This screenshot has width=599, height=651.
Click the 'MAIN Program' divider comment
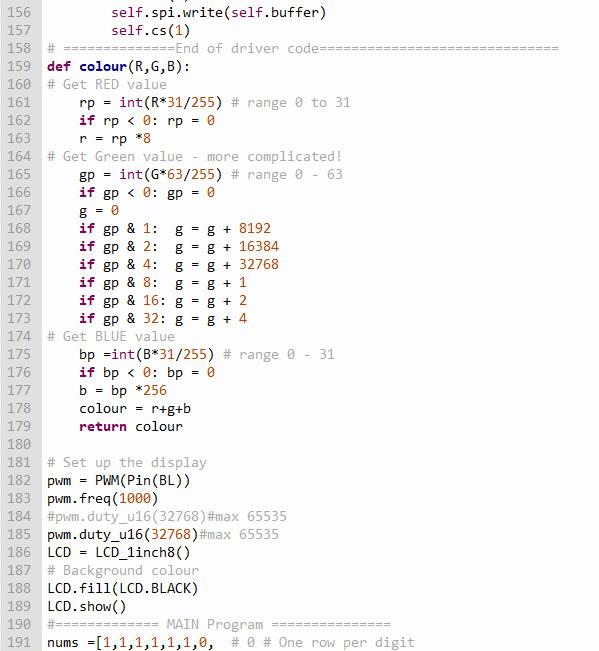tap(219, 624)
